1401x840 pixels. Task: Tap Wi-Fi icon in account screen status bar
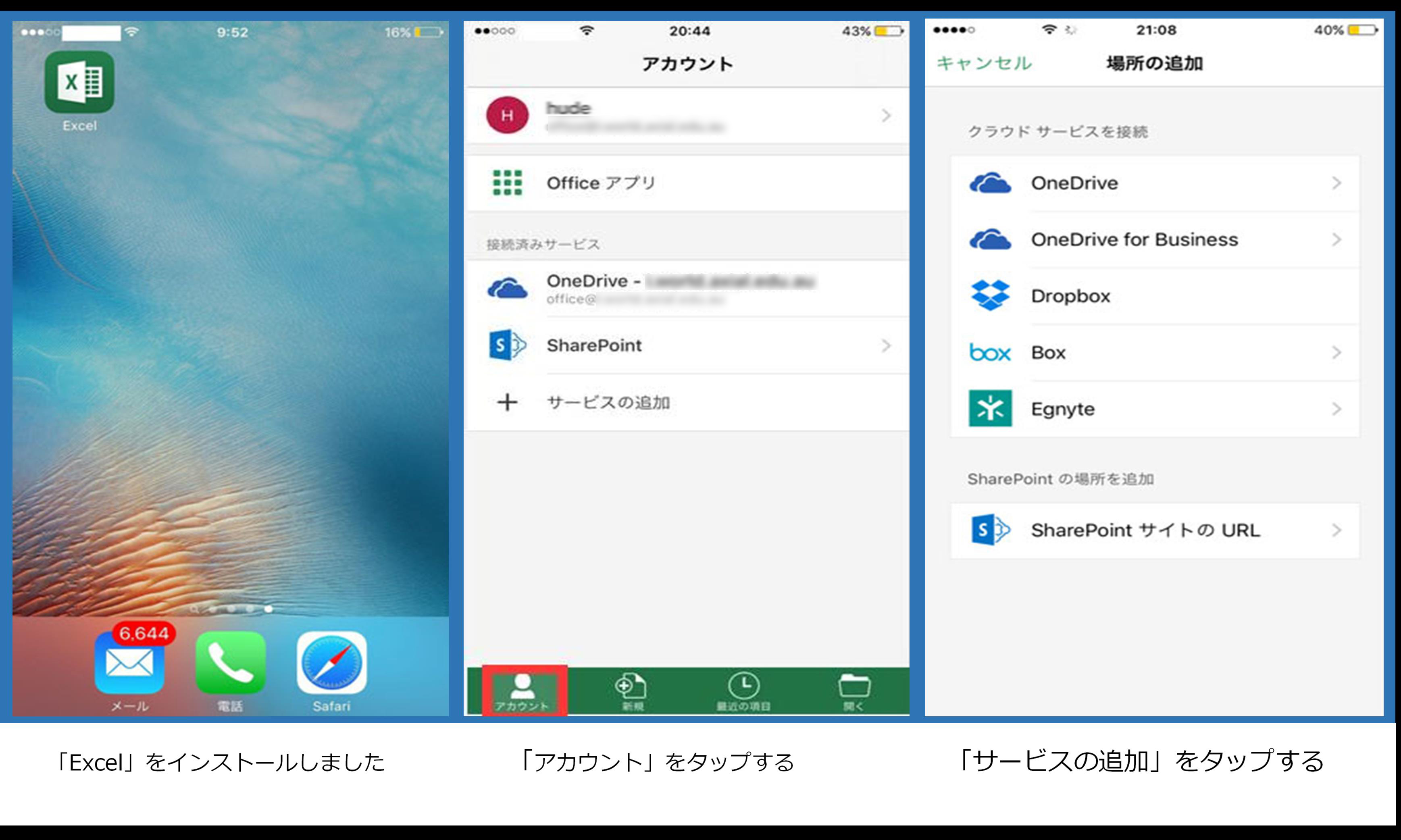coord(587,31)
